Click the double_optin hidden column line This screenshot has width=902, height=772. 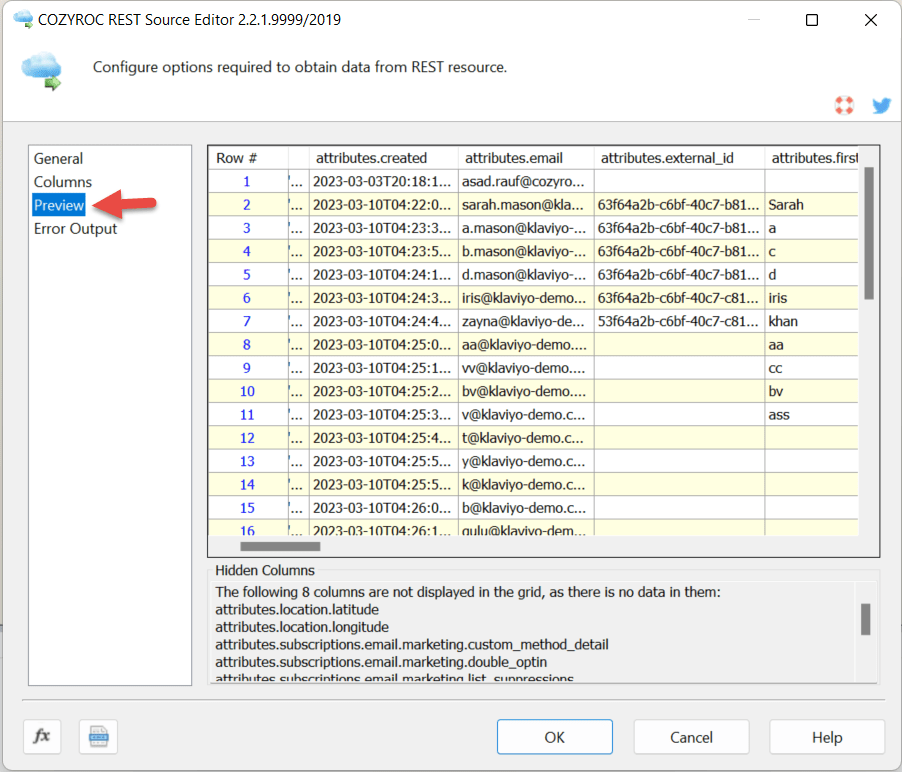[381, 662]
